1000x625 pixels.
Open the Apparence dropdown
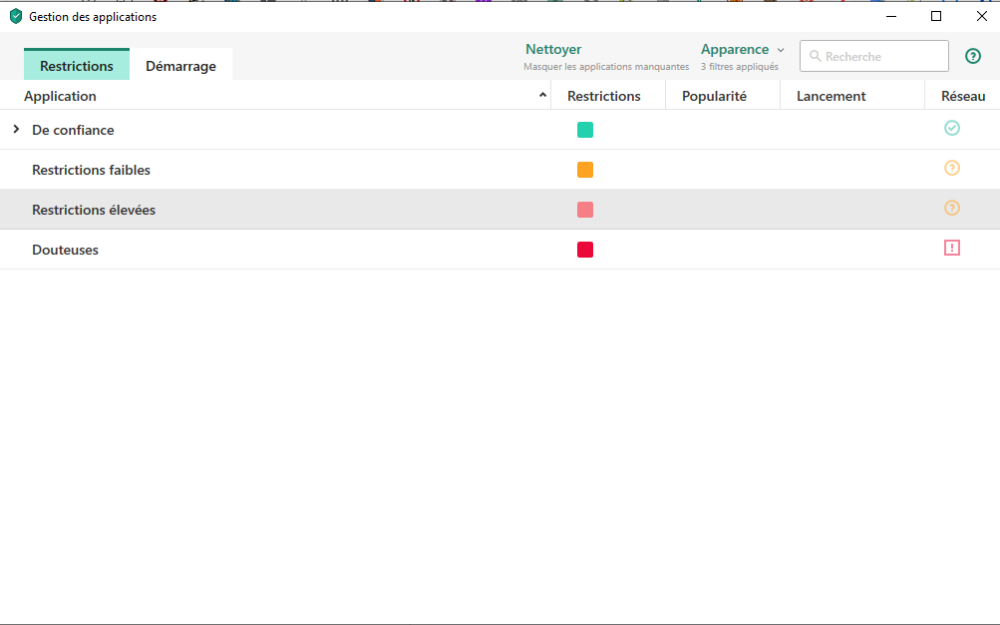click(x=742, y=49)
